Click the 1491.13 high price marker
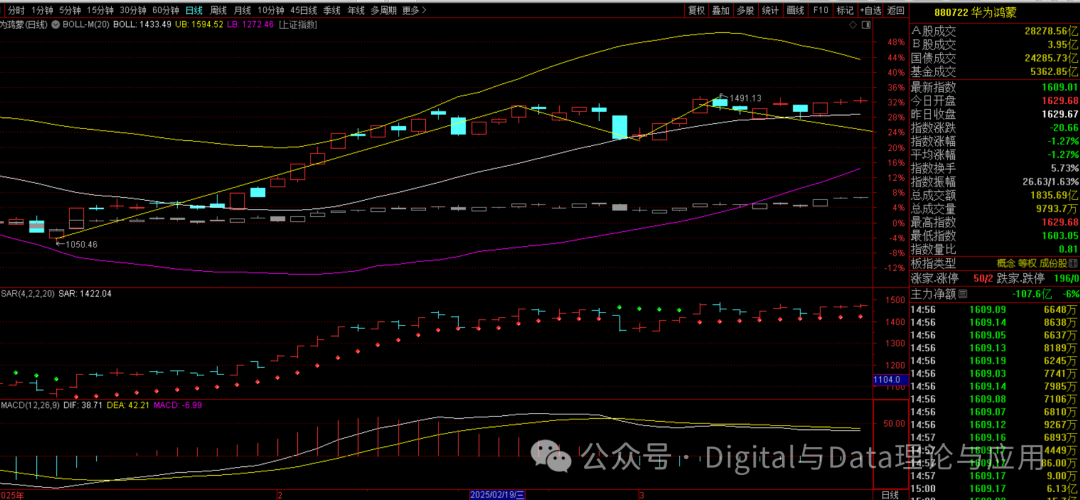The height and width of the screenshot is (500, 1080). [746, 98]
